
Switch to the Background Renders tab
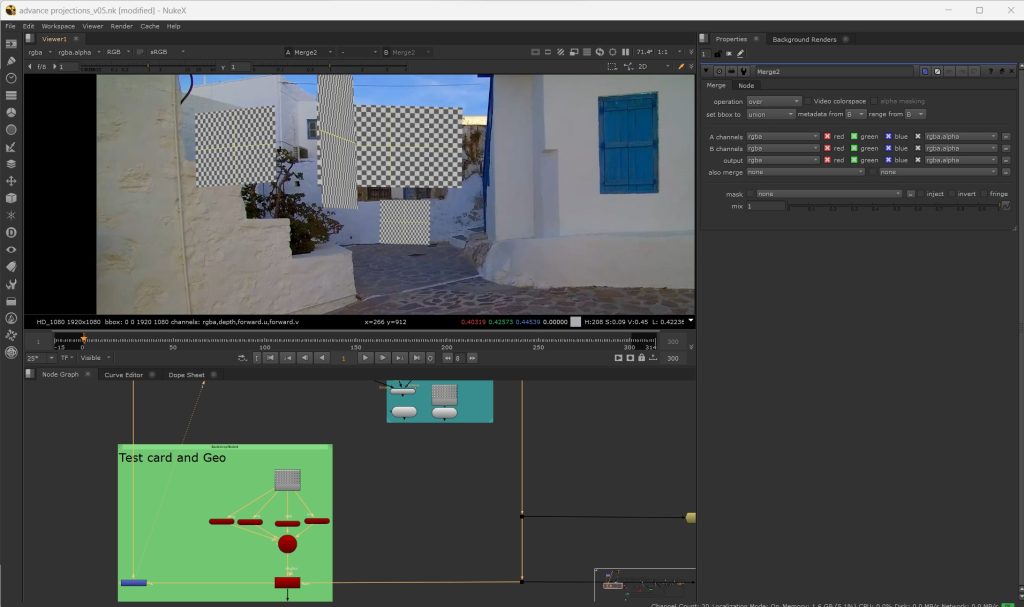tap(804, 39)
